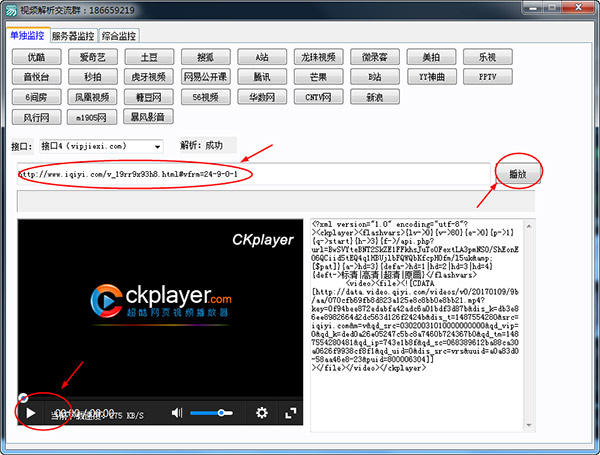This screenshot has height=455, width=600.
Task: Mute the player via speaker icon
Action: (x=177, y=413)
